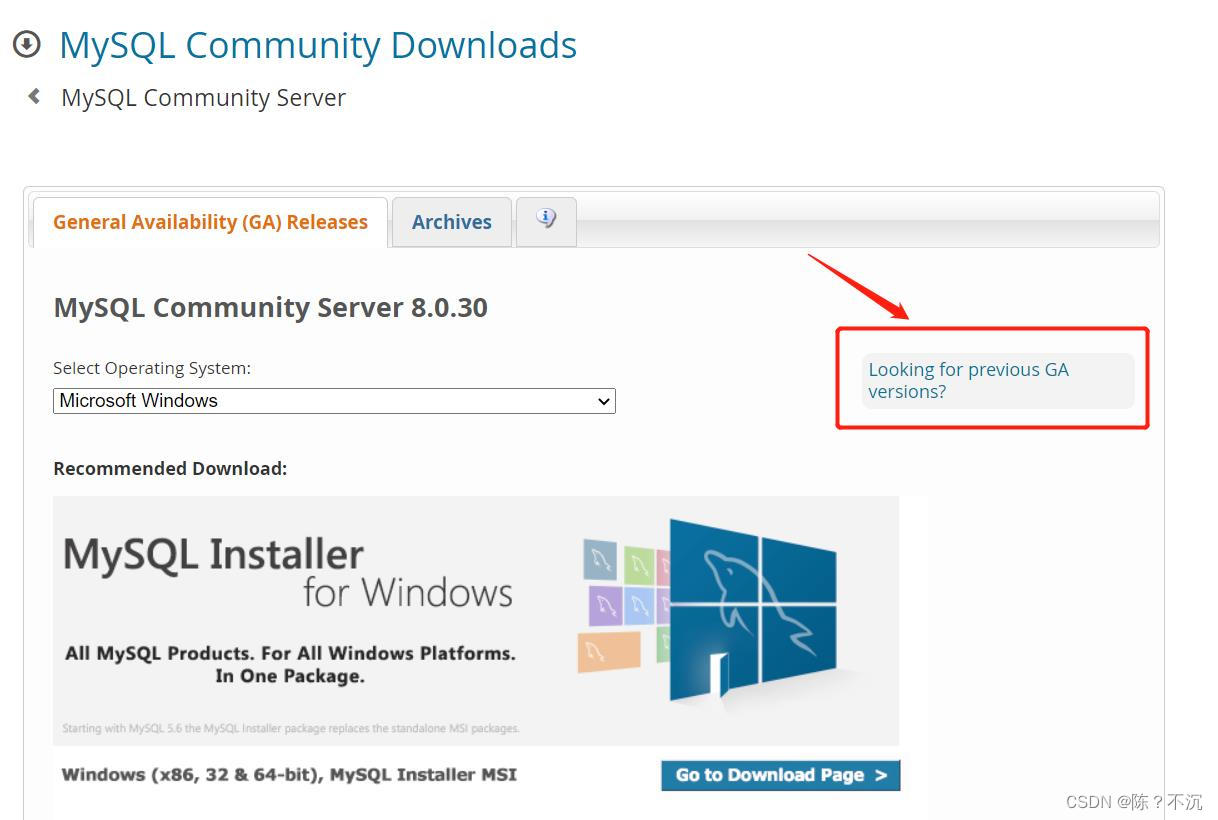Click the download circle icon beside page title
1218x820 pixels.
[x=27, y=44]
